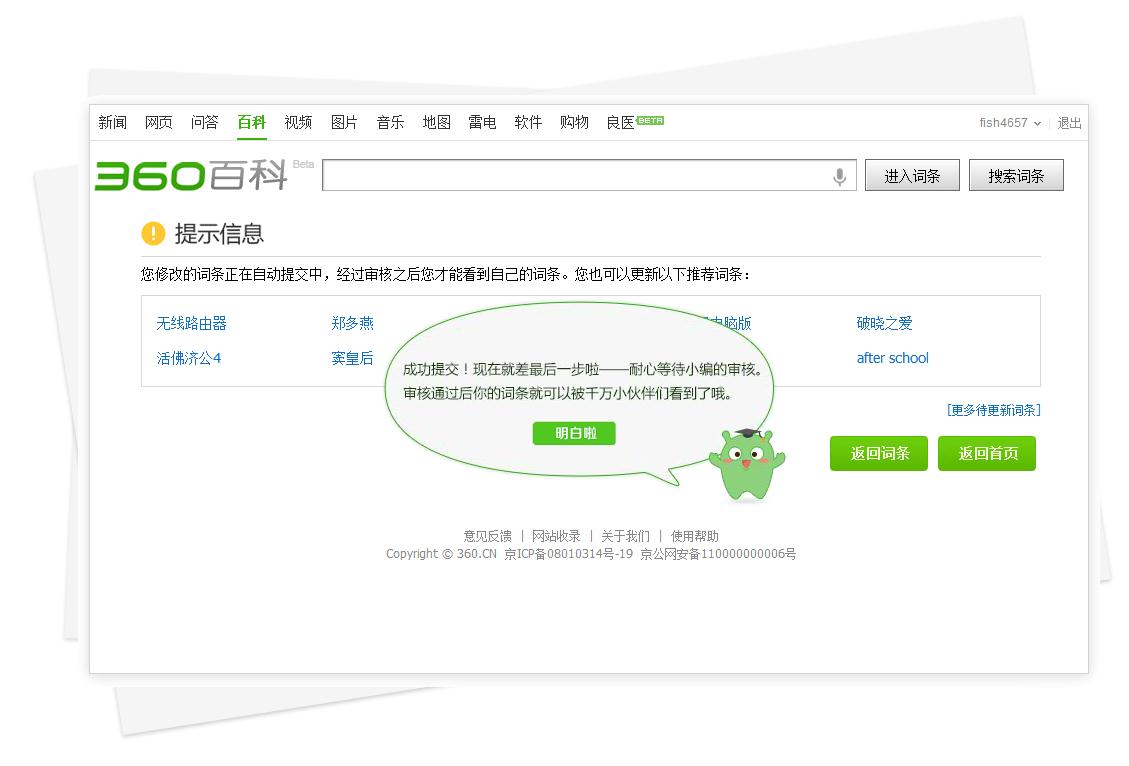Switch to the 图片 tab
The image size is (1129, 766).
pyautogui.click(x=344, y=122)
